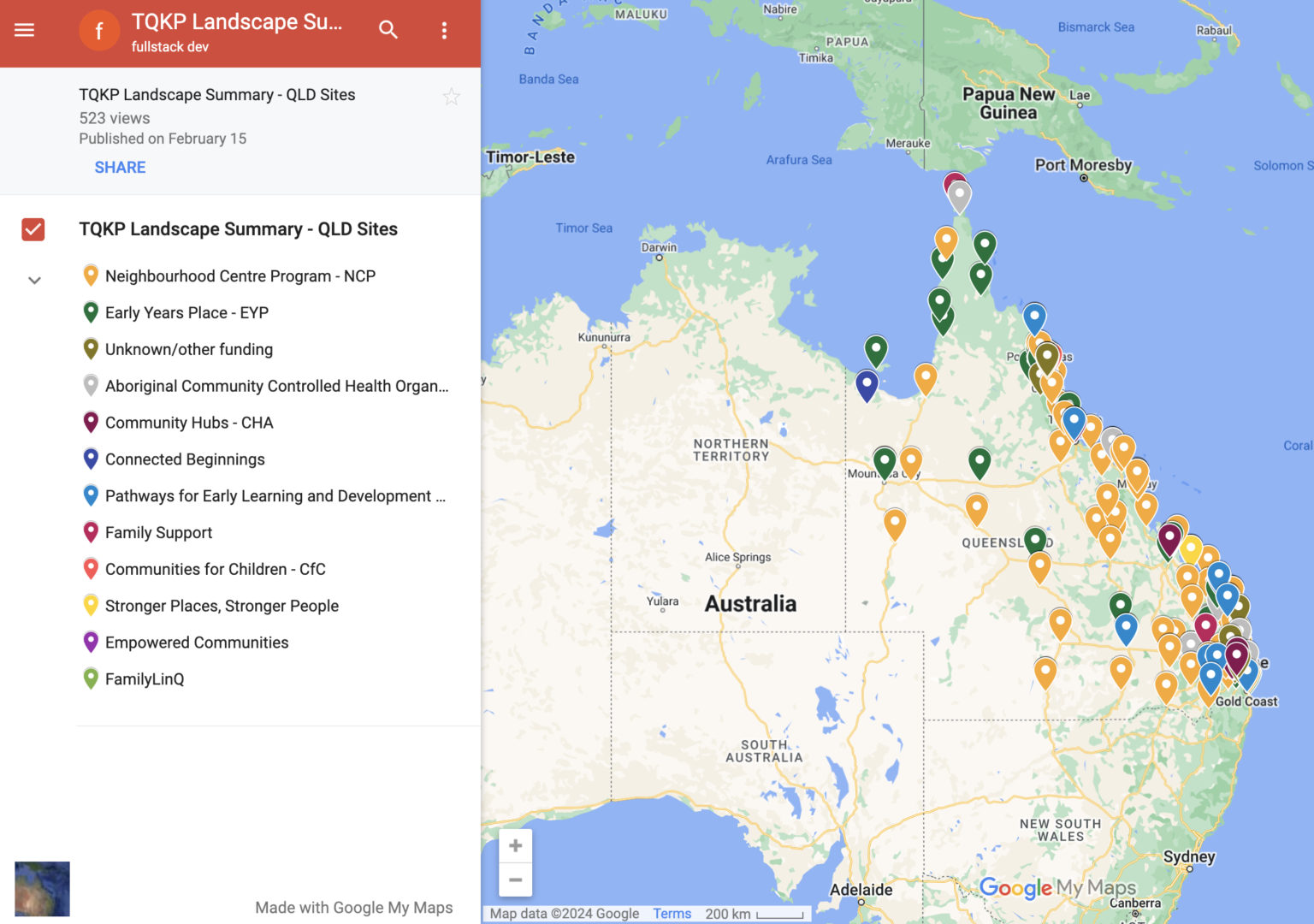Click the Community Hubs - CHA marker icon
Screen dimensions: 1314x924
pos(91,422)
